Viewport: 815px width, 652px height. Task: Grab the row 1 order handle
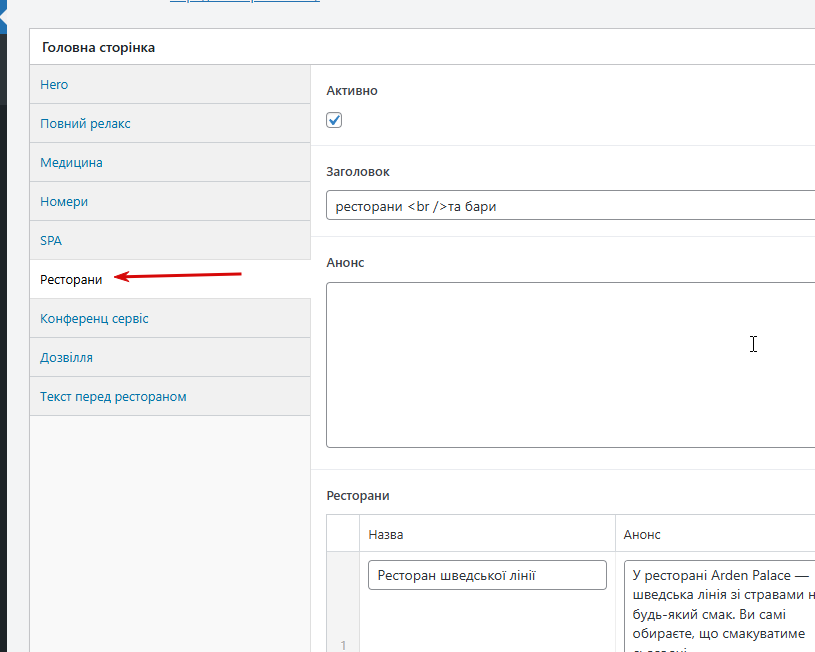tap(343, 602)
